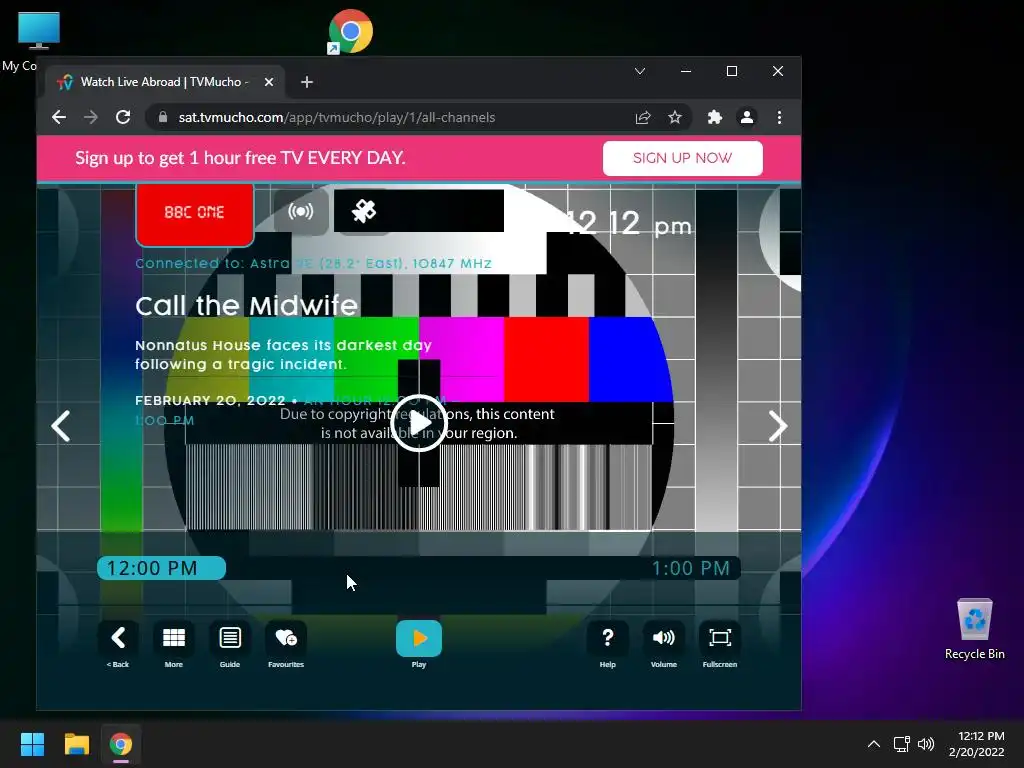Reload the TVMucho page
The height and width of the screenshot is (768, 1024).
(x=123, y=118)
